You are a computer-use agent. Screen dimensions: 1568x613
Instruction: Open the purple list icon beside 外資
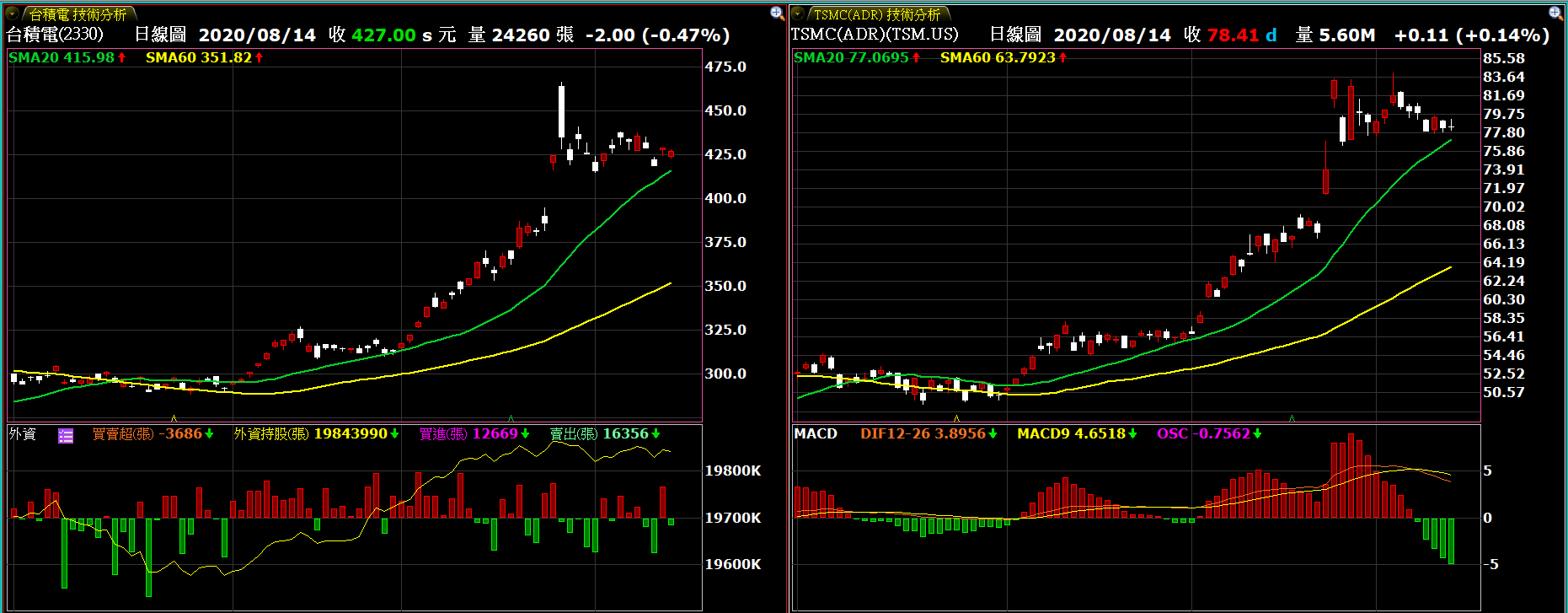(66, 435)
